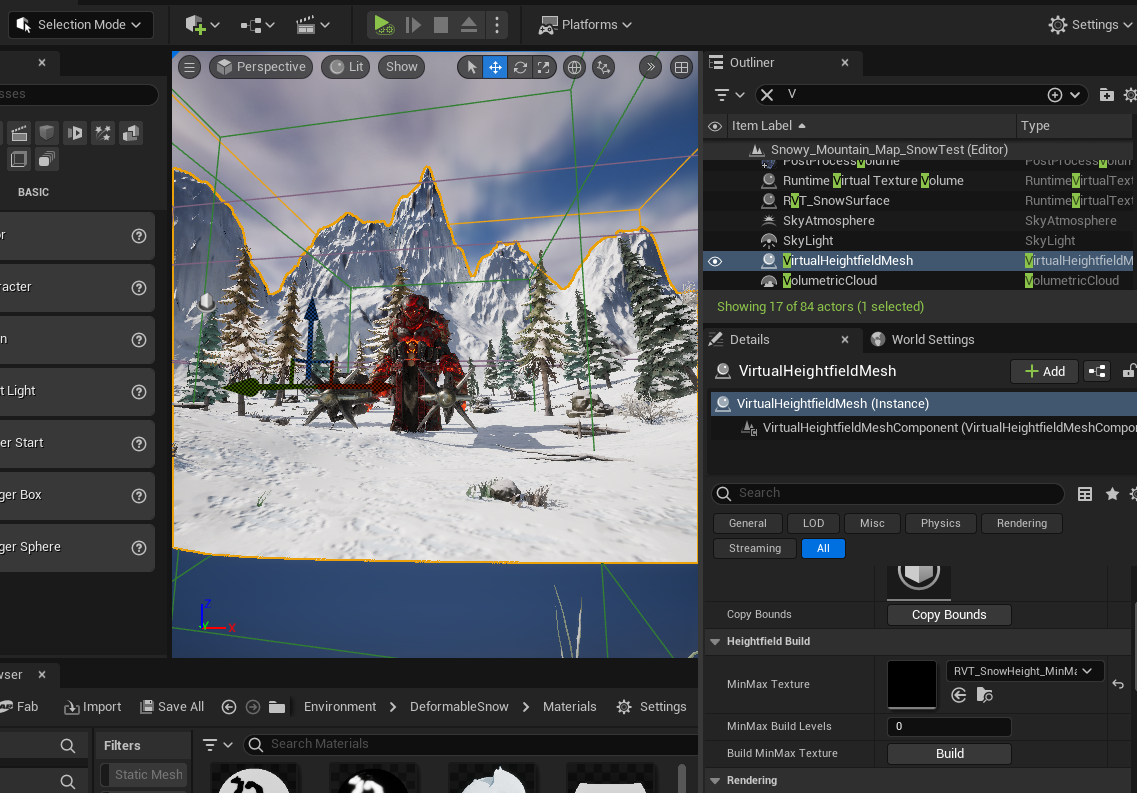The height and width of the screenshot is (793, 1137).
Task: Click the Add component button
Action: [x=1044, y=371]
